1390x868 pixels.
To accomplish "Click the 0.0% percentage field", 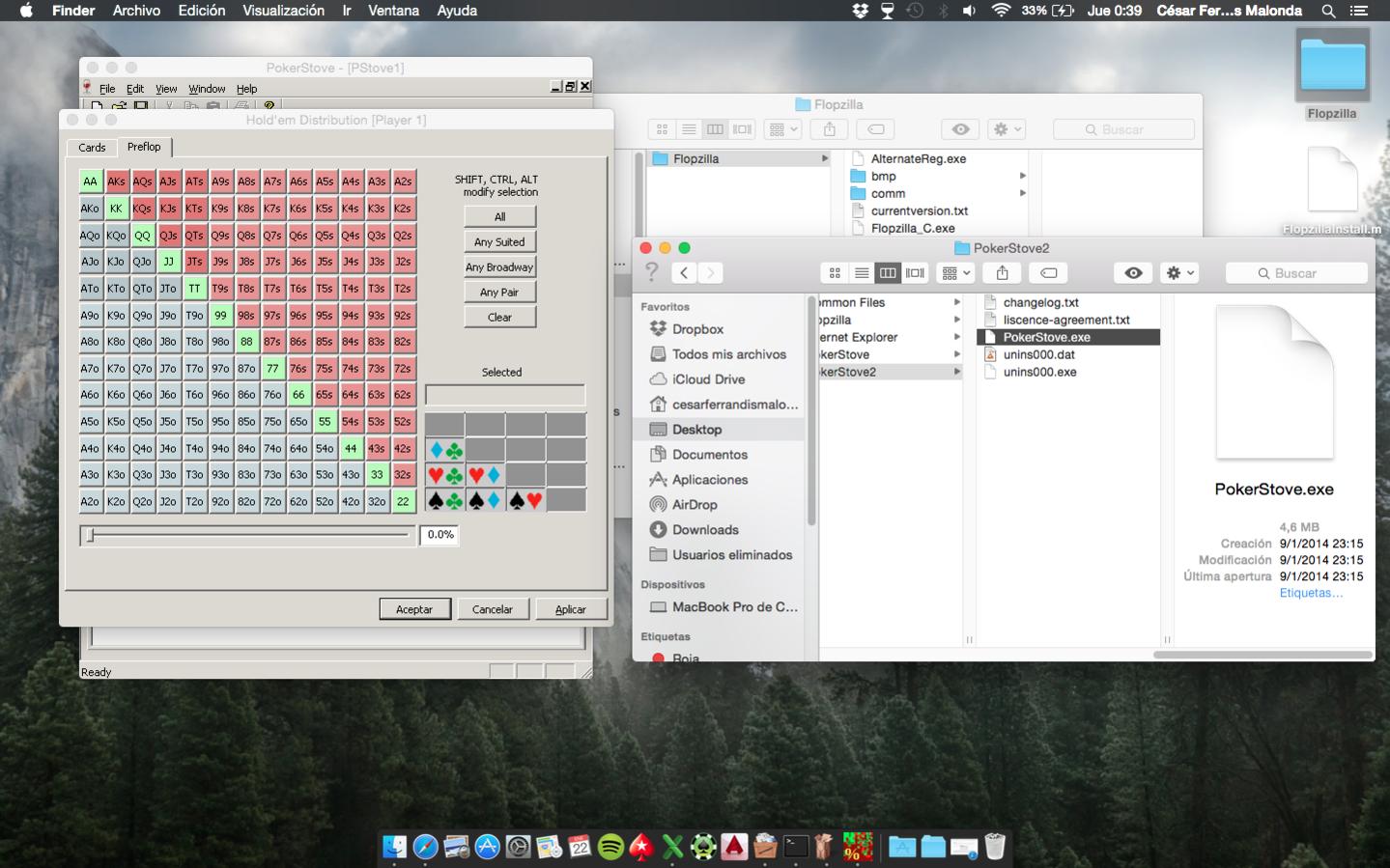I will click(439, 535).
